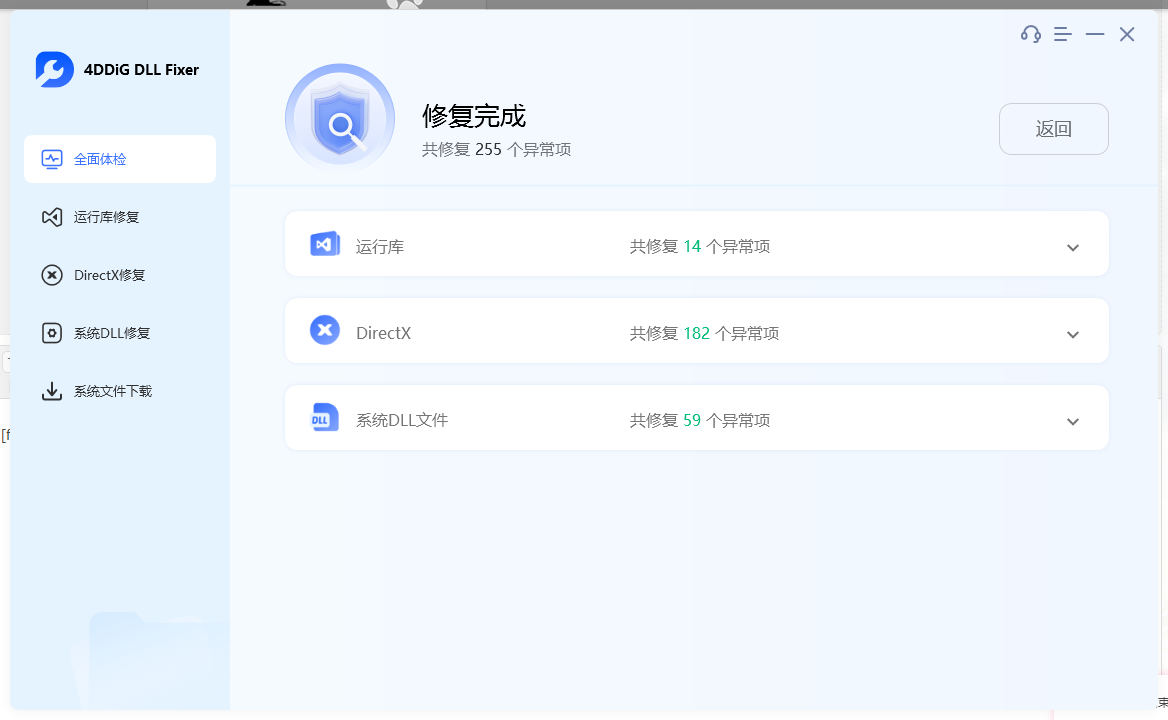Click the 返回 button
Screen dimensions: 1168x720
point(1053,128)
